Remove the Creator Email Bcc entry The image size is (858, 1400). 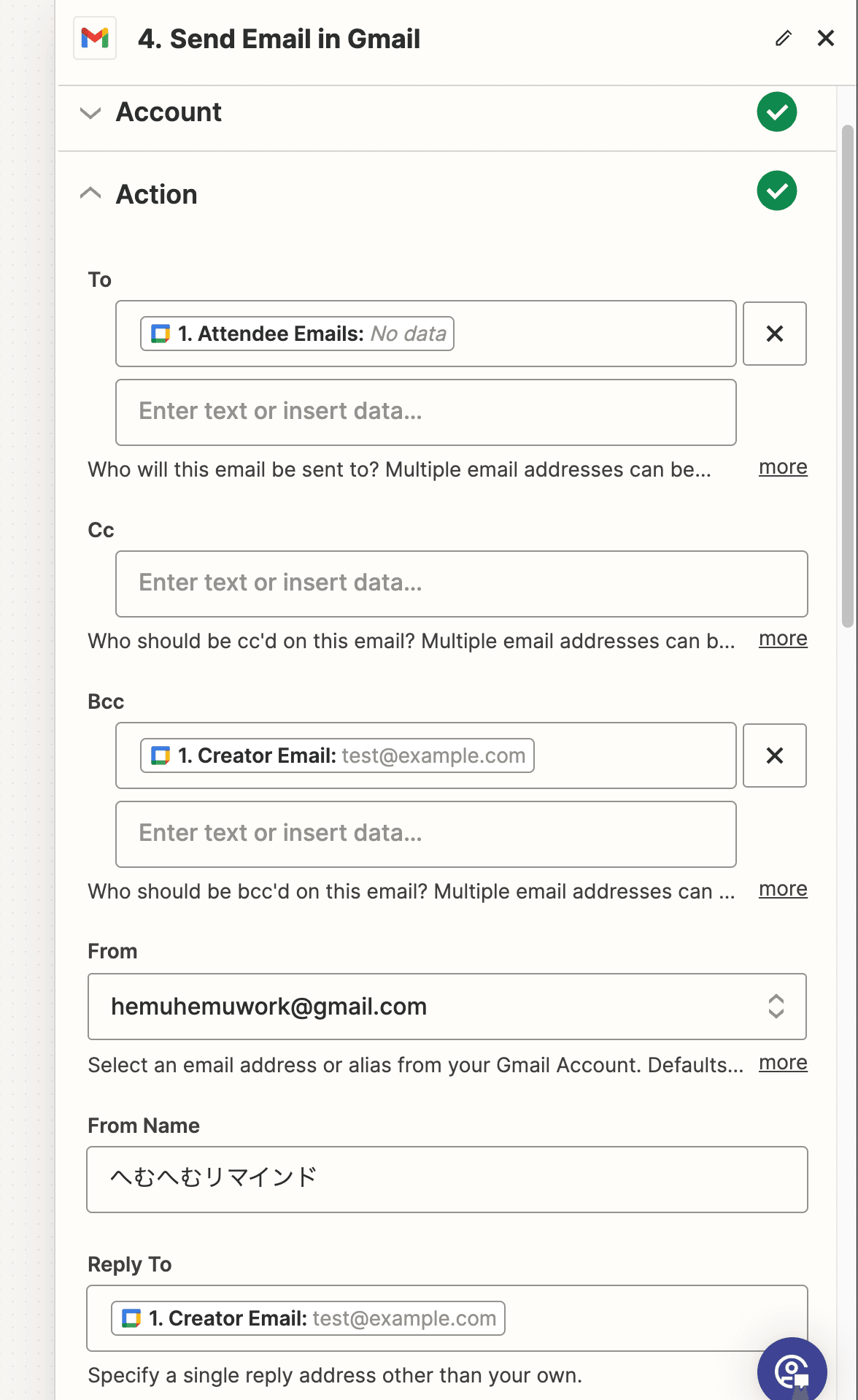tap(775, 755)
